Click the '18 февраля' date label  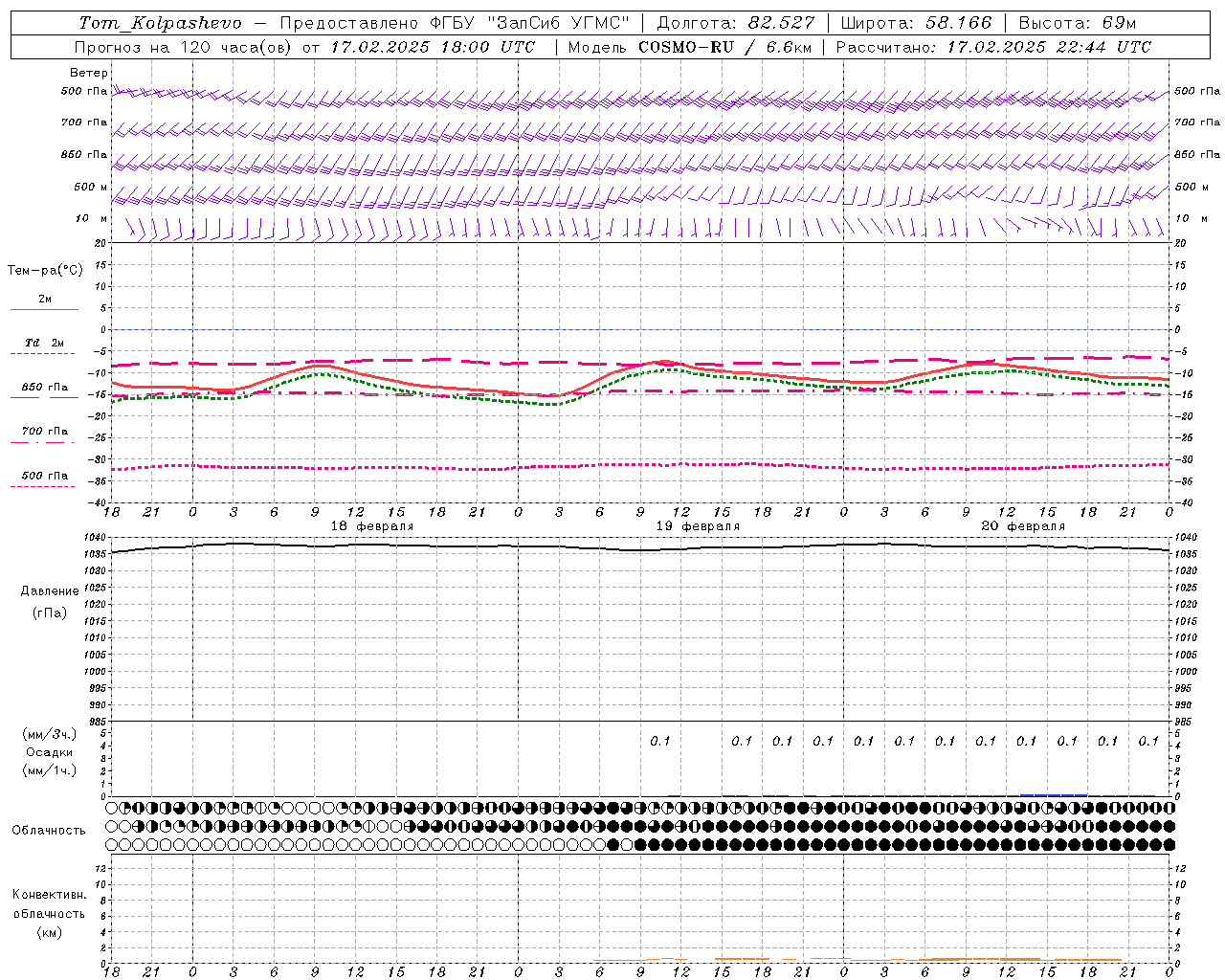tap(372, 526)
